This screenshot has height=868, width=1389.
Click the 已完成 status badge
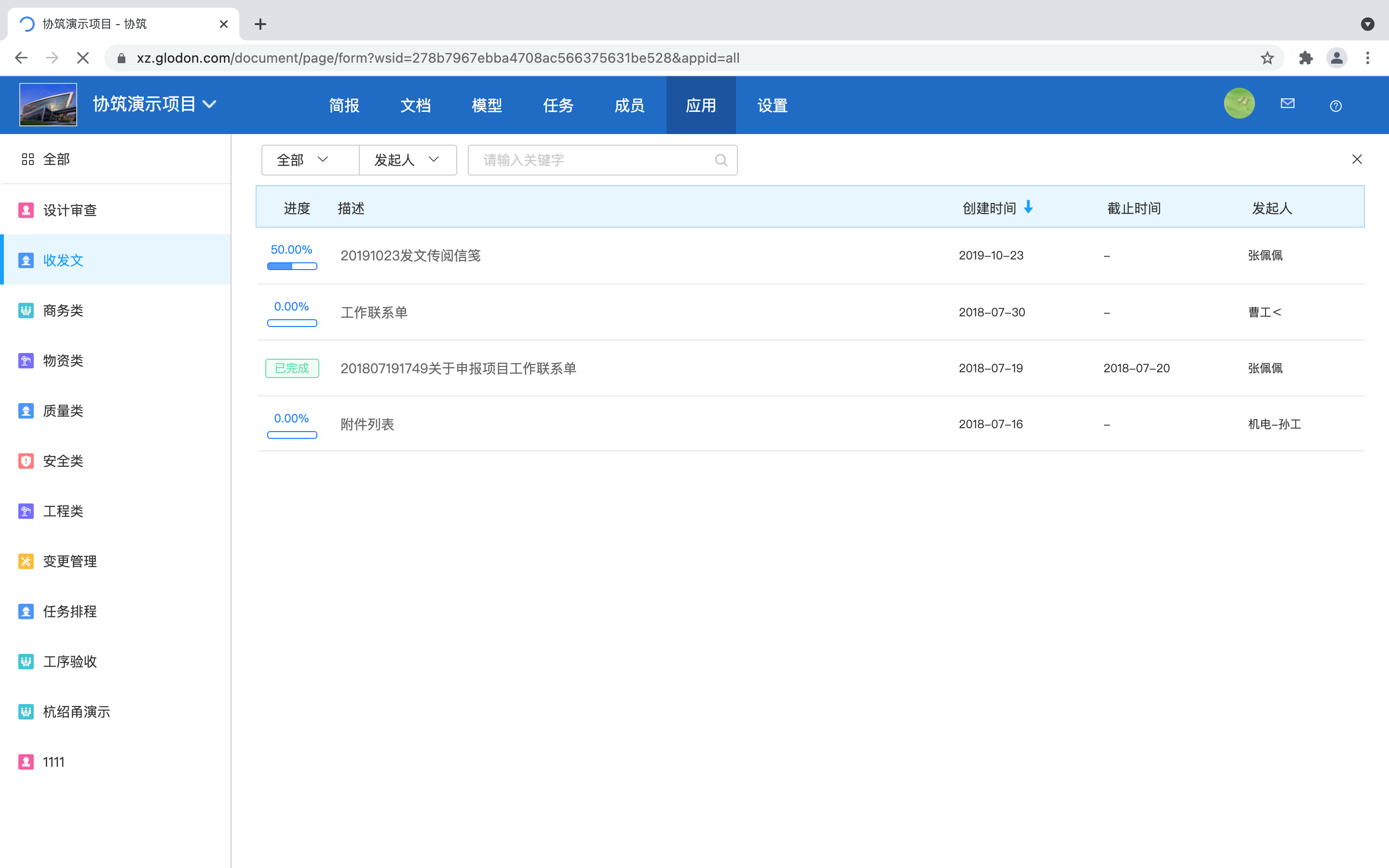(x=292, y=368)
